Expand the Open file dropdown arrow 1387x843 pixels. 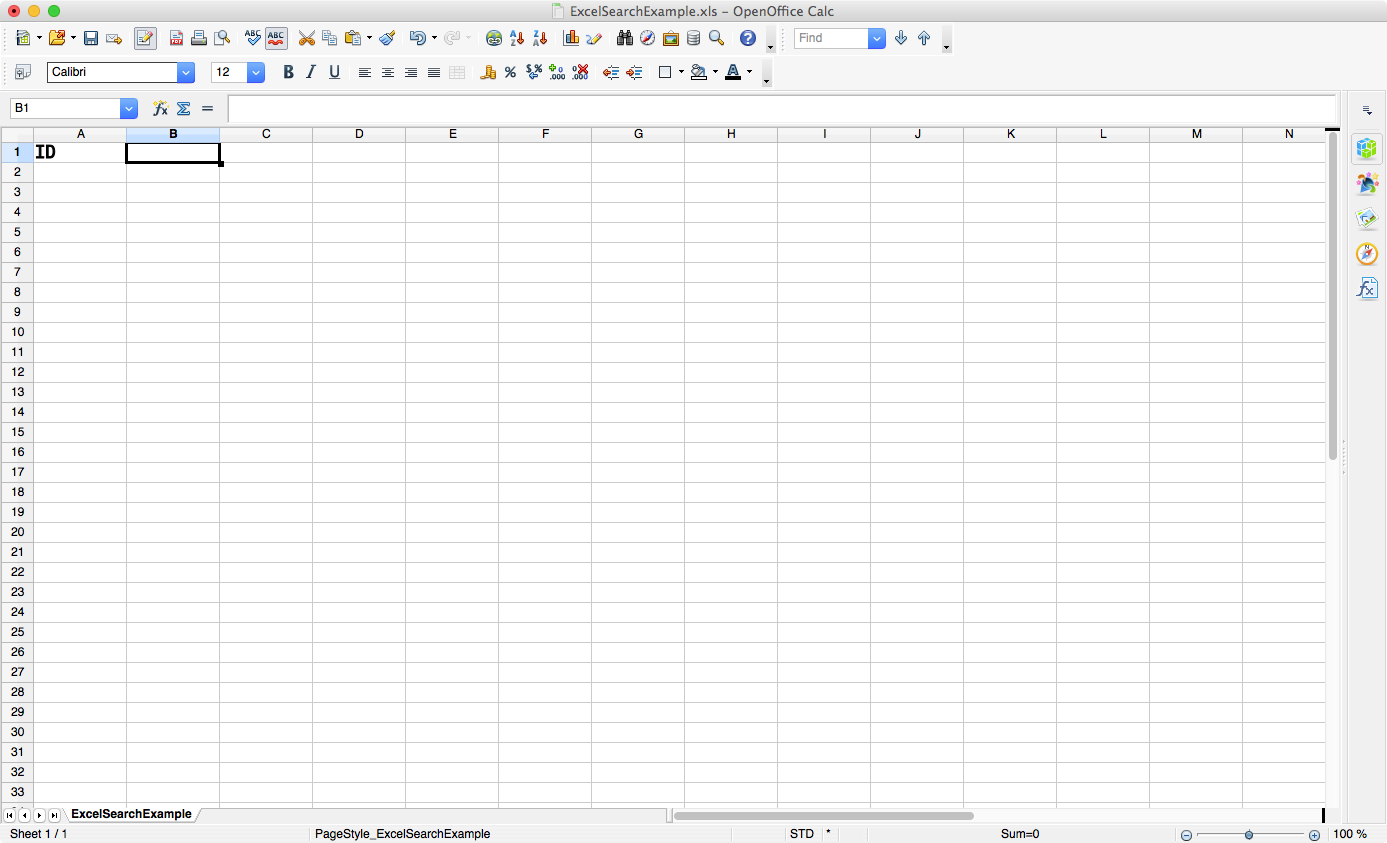[73, 38]
